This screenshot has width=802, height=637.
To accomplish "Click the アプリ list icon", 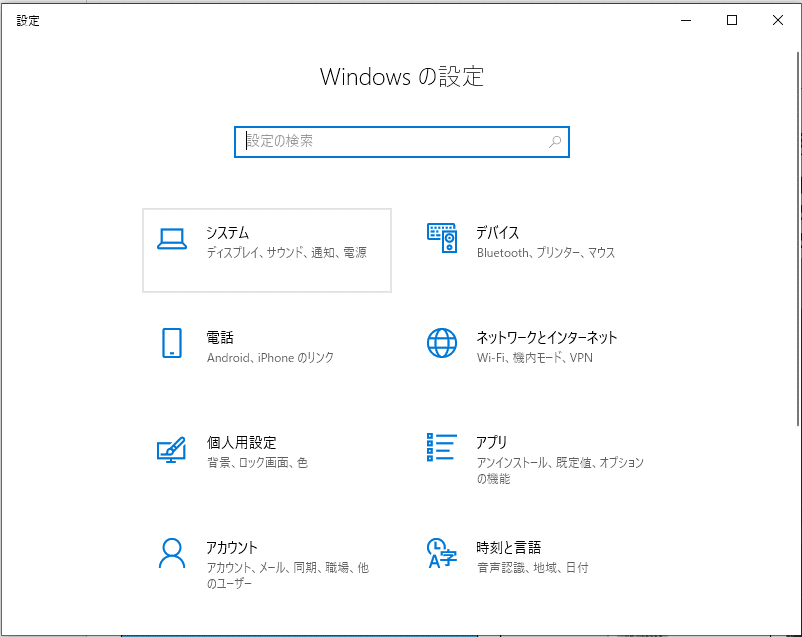I will 442,447.
